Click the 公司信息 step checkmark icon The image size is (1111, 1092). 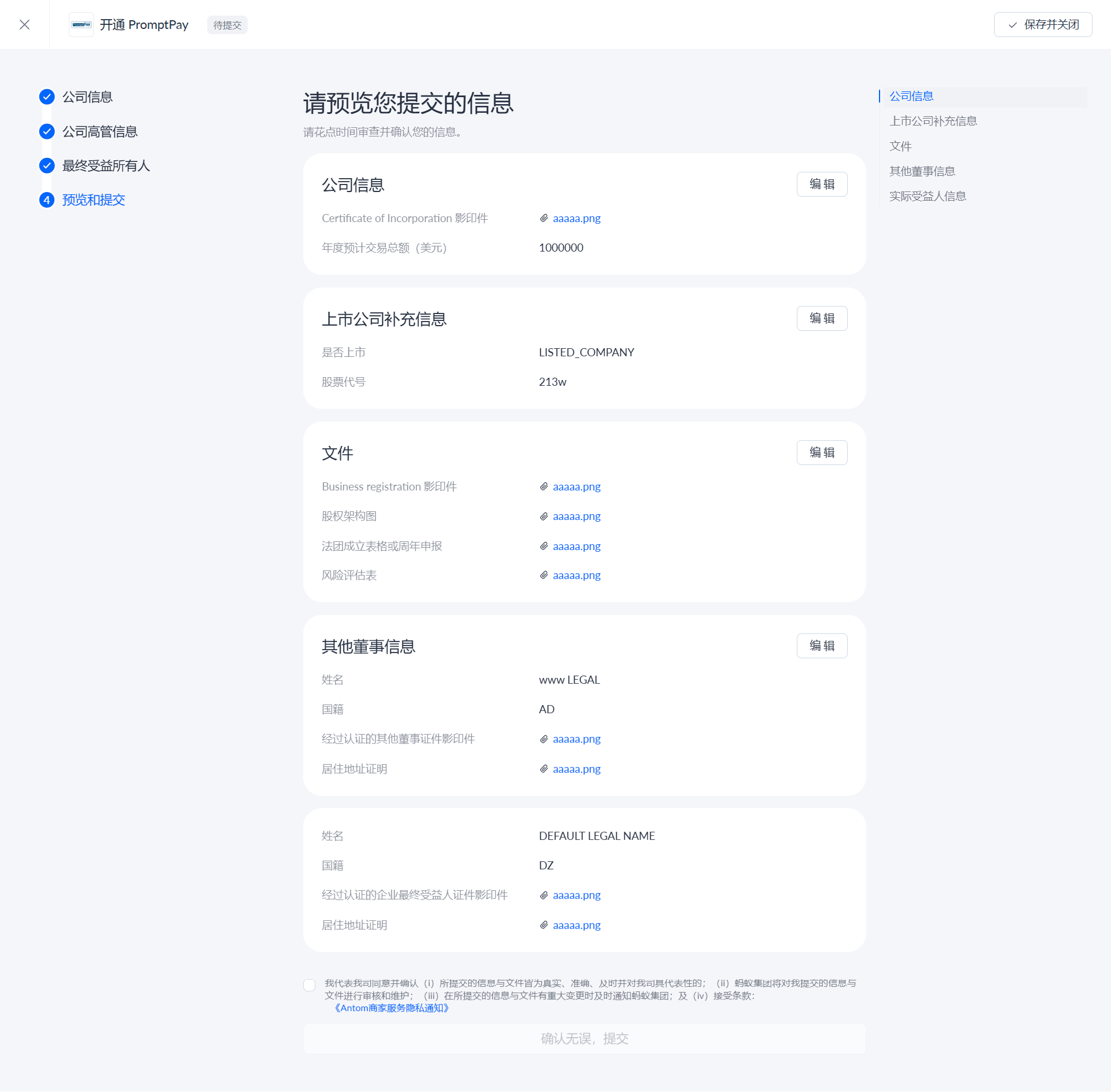pos(47,97)
